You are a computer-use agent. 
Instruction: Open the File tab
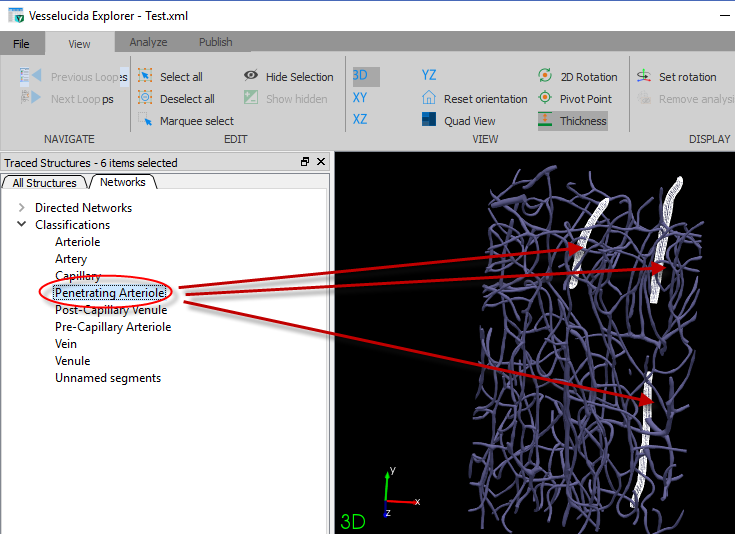pos(22,44)
